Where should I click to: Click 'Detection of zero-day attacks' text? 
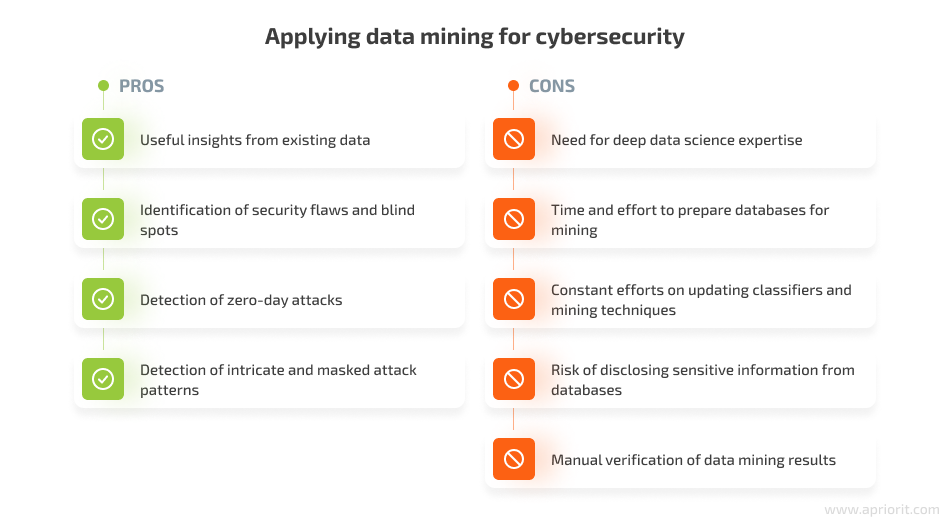pyautogui.click(x=241, y=300)
